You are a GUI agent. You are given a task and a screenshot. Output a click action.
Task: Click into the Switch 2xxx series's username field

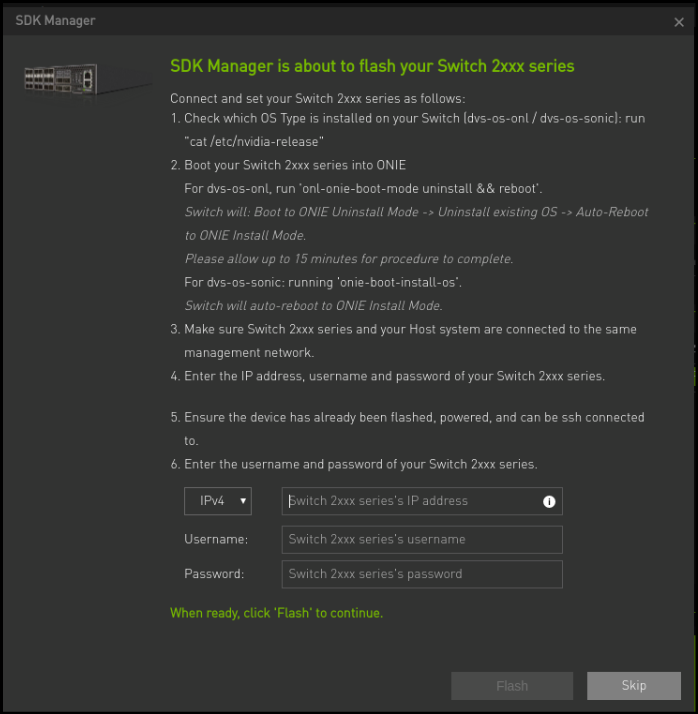[x=422, y=540]
